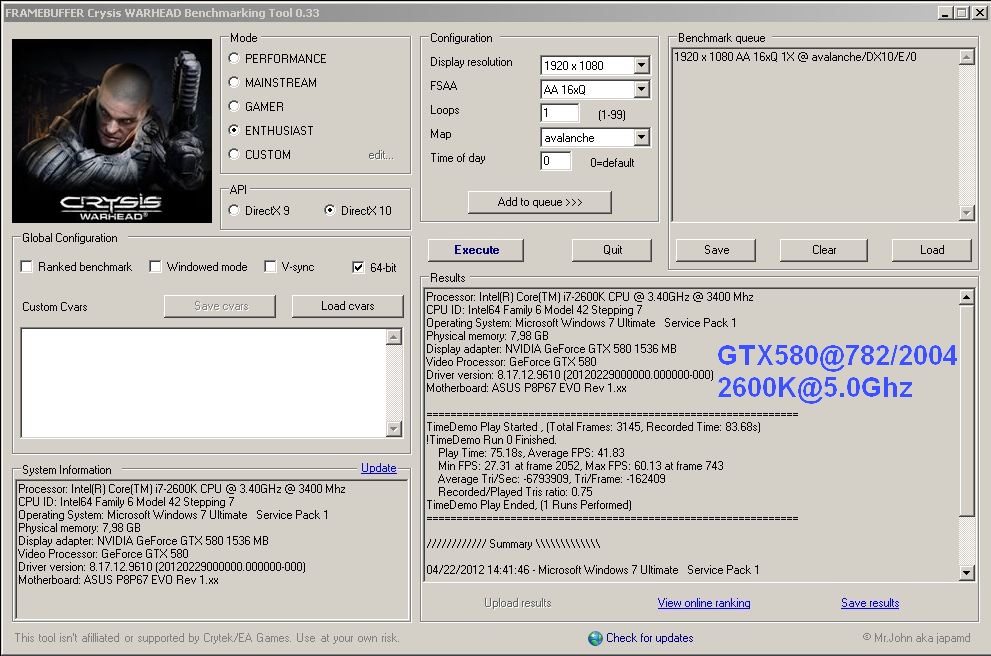Viewport: 991px width, 656px height.
Task: Click the Save cvars button
Action: [x=220, y=307]
